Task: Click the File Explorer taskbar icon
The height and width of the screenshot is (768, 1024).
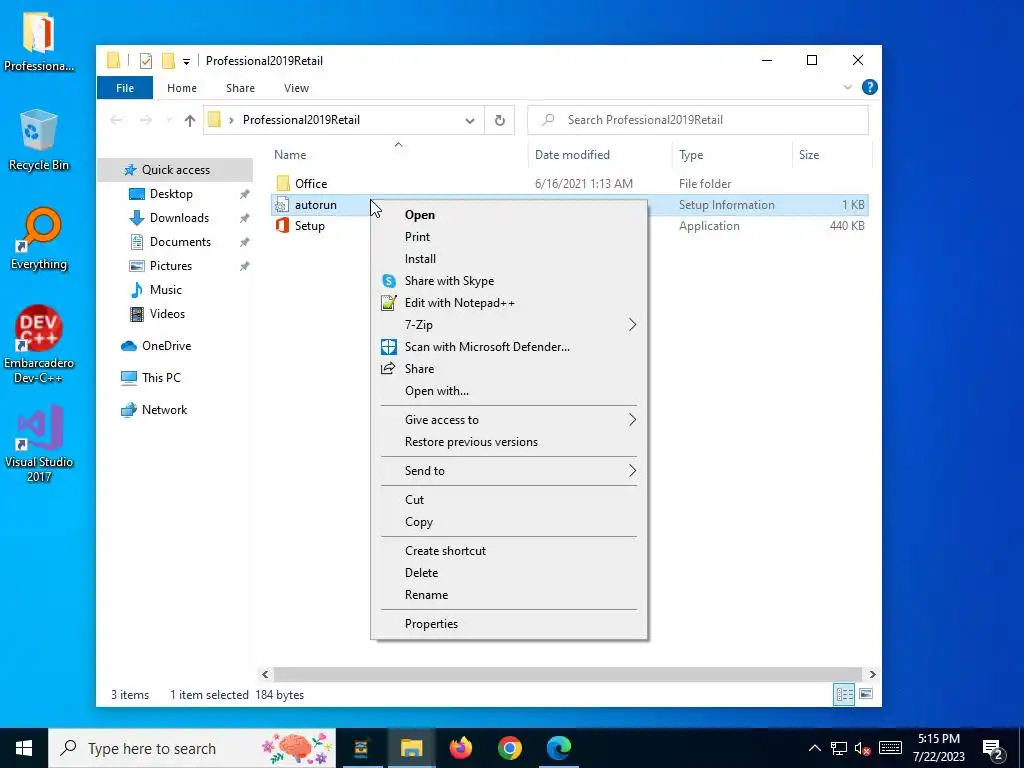Action: tap(411, 748)
